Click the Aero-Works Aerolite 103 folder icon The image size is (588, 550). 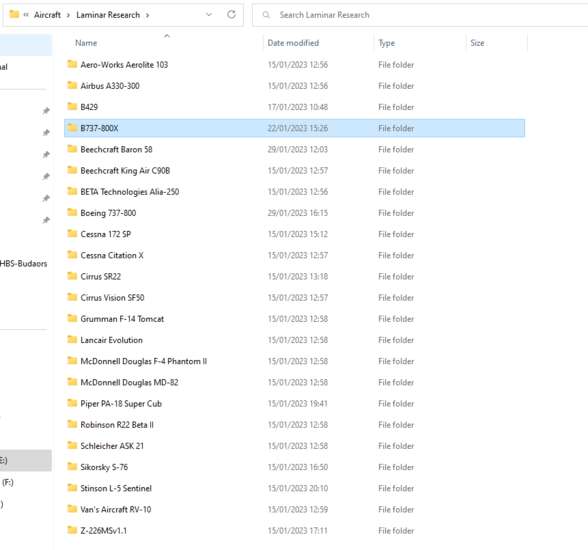click(x=72, y=64)
